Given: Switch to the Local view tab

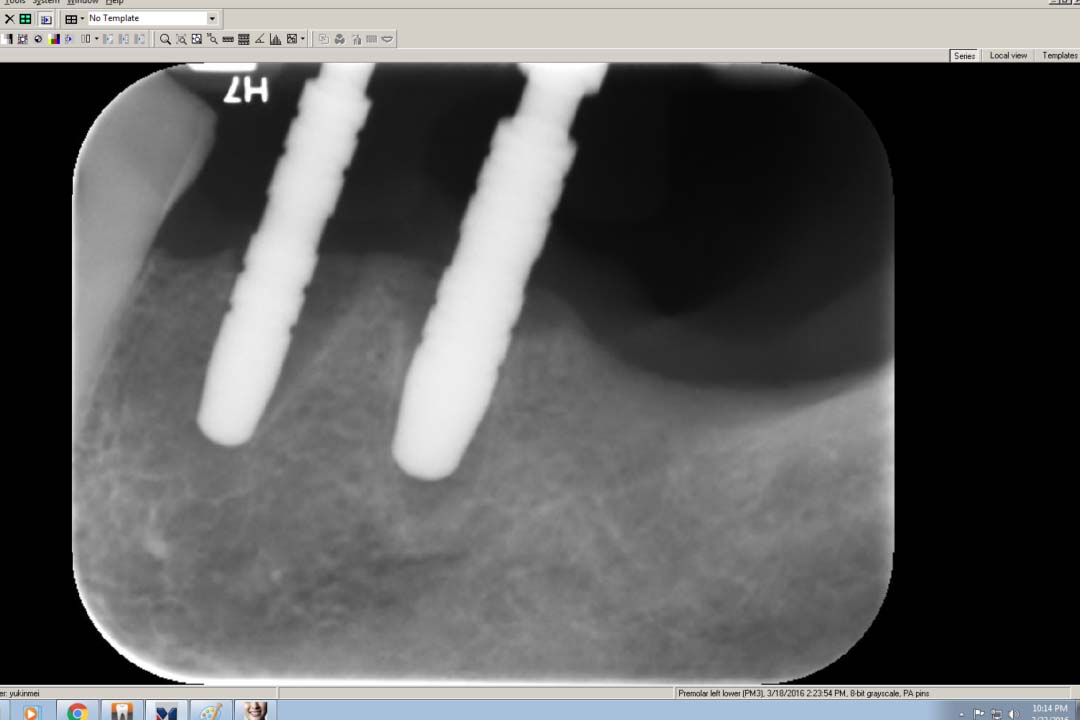Looking at the screenshot, I should pos(1008,56).
